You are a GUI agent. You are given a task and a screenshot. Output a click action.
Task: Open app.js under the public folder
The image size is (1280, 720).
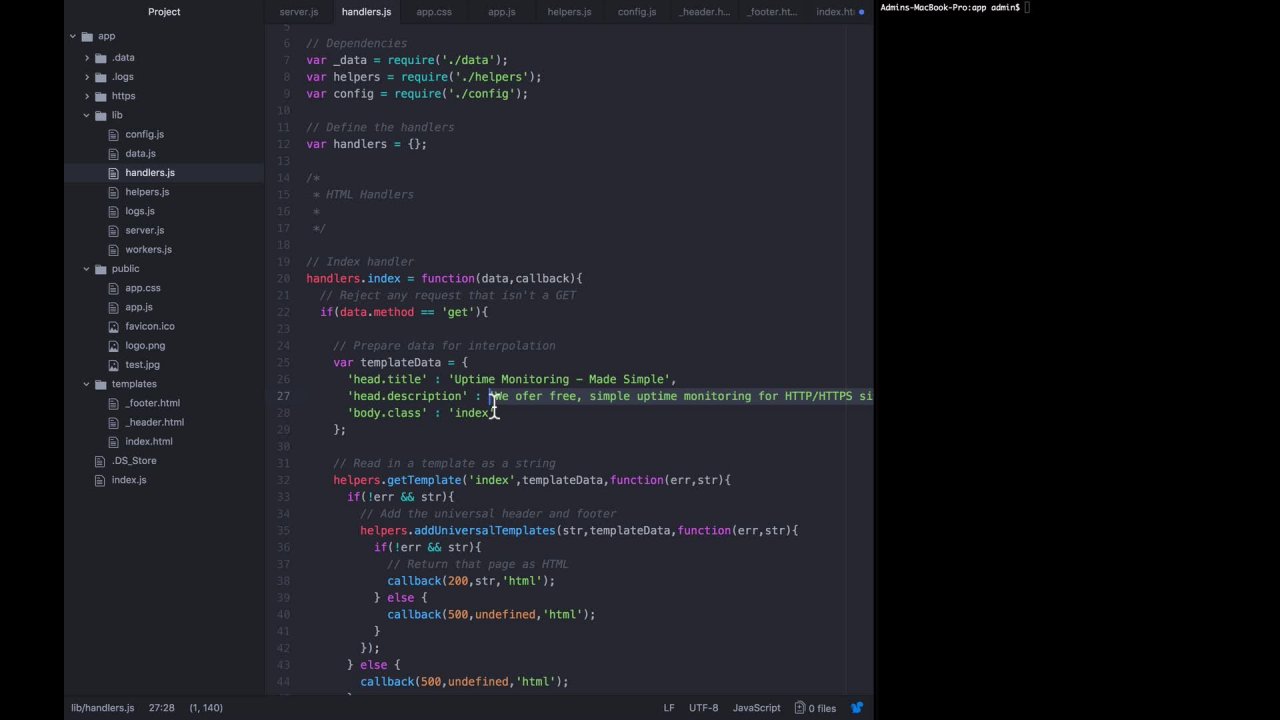139,307
